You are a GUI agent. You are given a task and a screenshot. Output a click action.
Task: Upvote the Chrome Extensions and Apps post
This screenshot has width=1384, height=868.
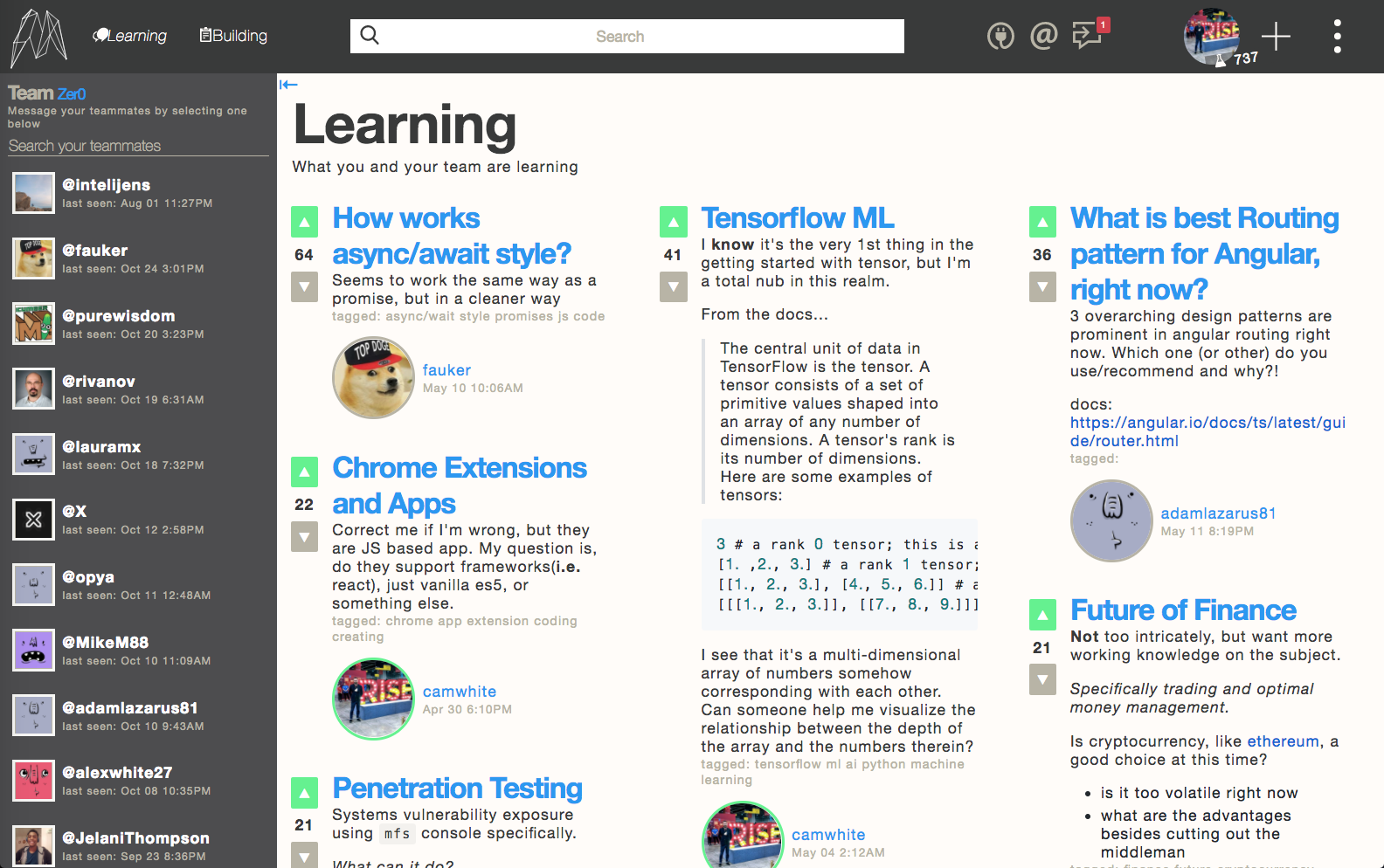(304, 472)
